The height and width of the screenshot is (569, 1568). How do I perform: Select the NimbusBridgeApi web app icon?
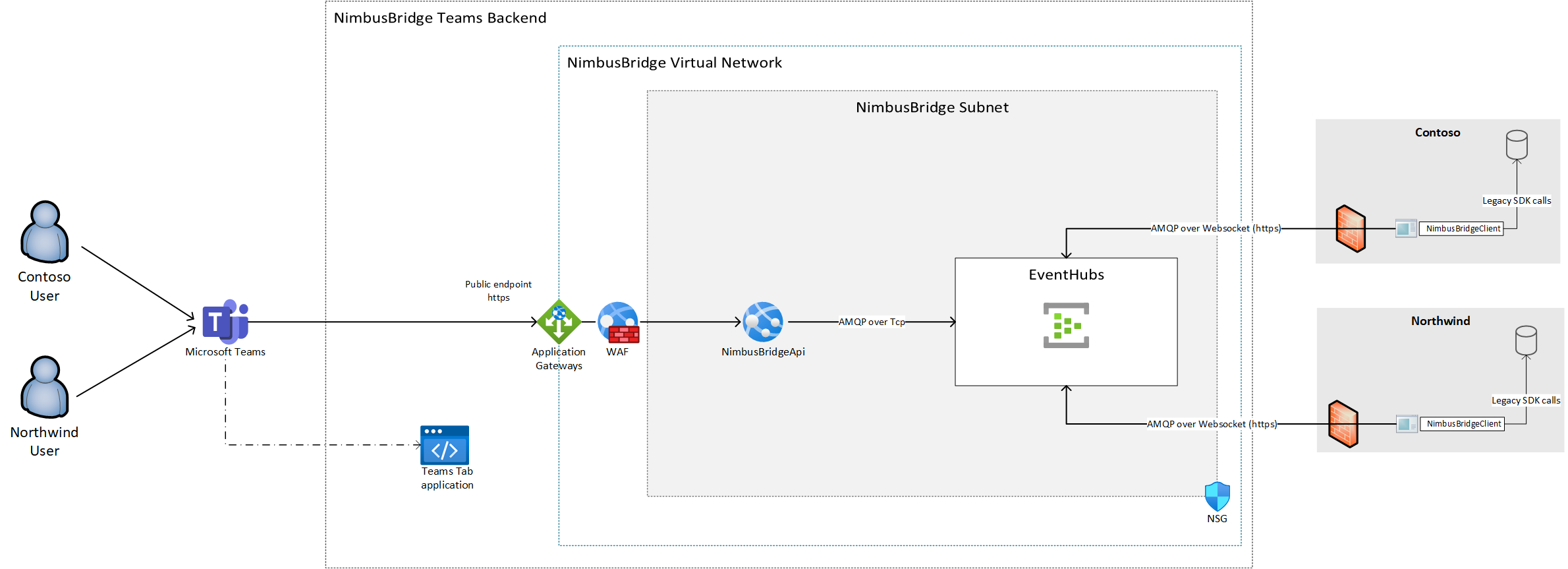point(763,322)
